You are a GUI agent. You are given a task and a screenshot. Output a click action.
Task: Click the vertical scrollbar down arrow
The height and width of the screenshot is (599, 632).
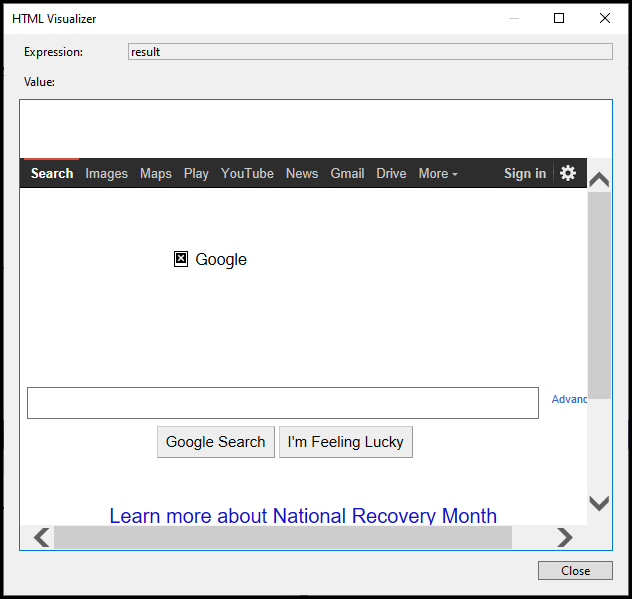(599, 503)
